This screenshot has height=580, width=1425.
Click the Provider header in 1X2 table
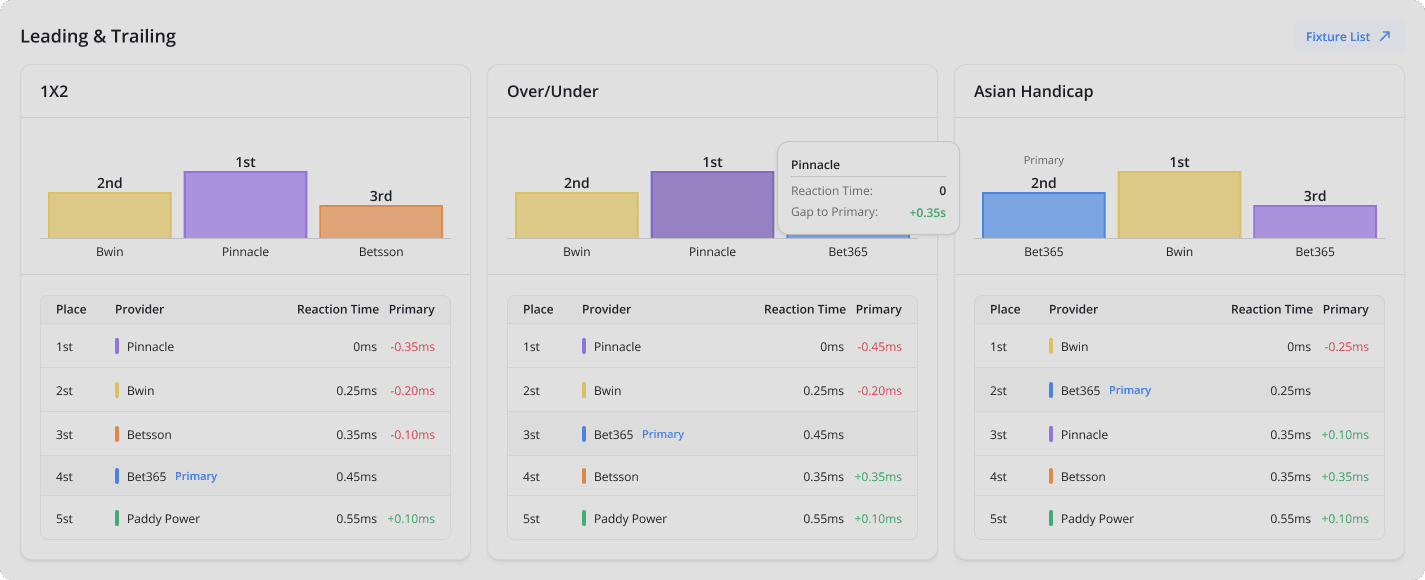(139, 309)
